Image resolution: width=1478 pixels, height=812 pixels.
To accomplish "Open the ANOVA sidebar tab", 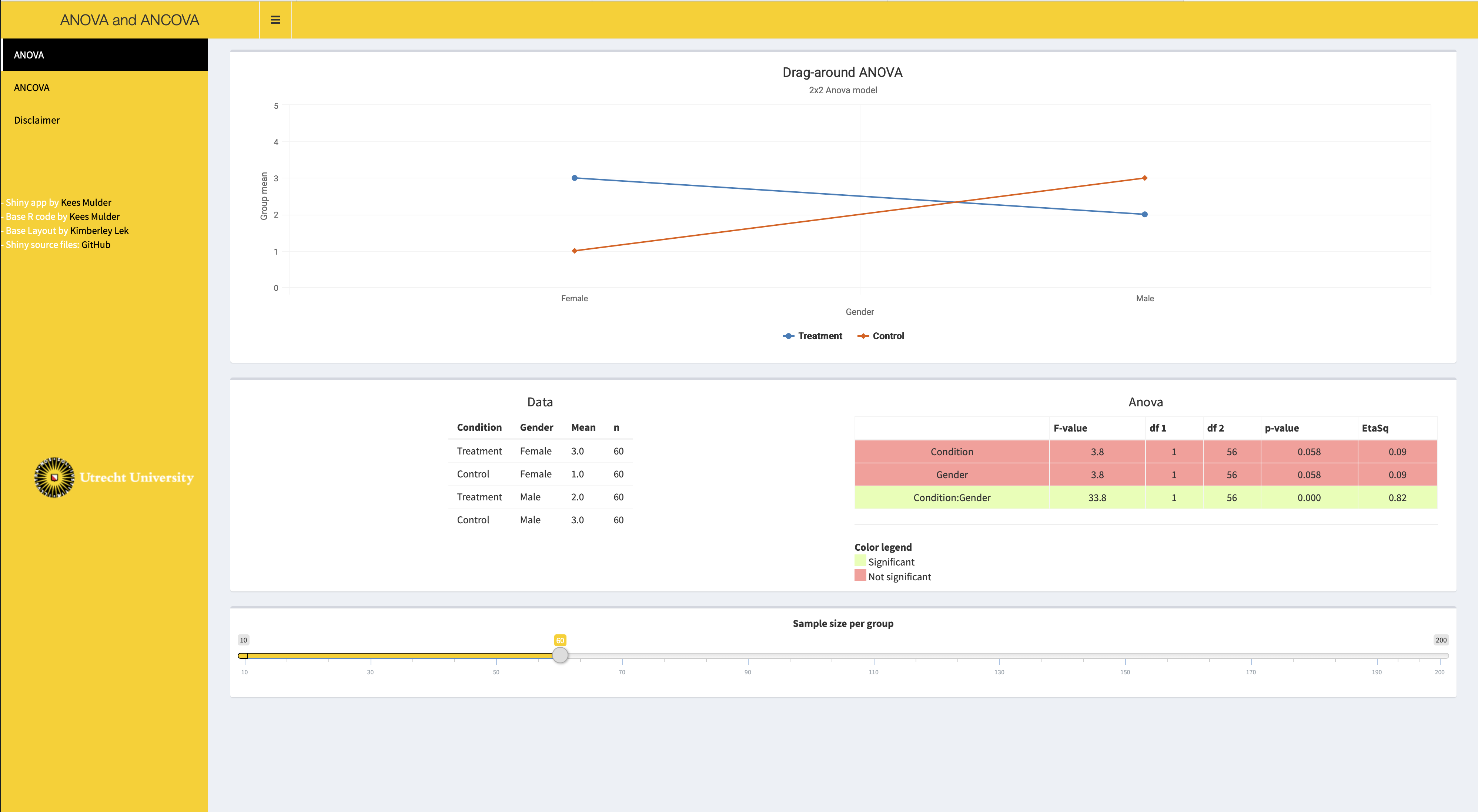I will coord(106,55).
